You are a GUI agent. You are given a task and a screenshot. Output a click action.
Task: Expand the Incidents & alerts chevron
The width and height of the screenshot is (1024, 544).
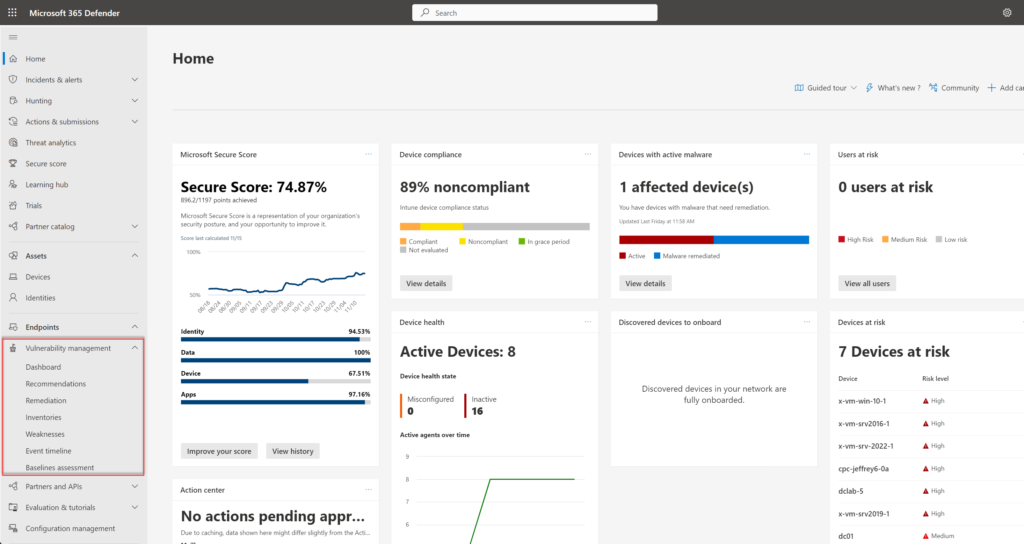[135, 80]
